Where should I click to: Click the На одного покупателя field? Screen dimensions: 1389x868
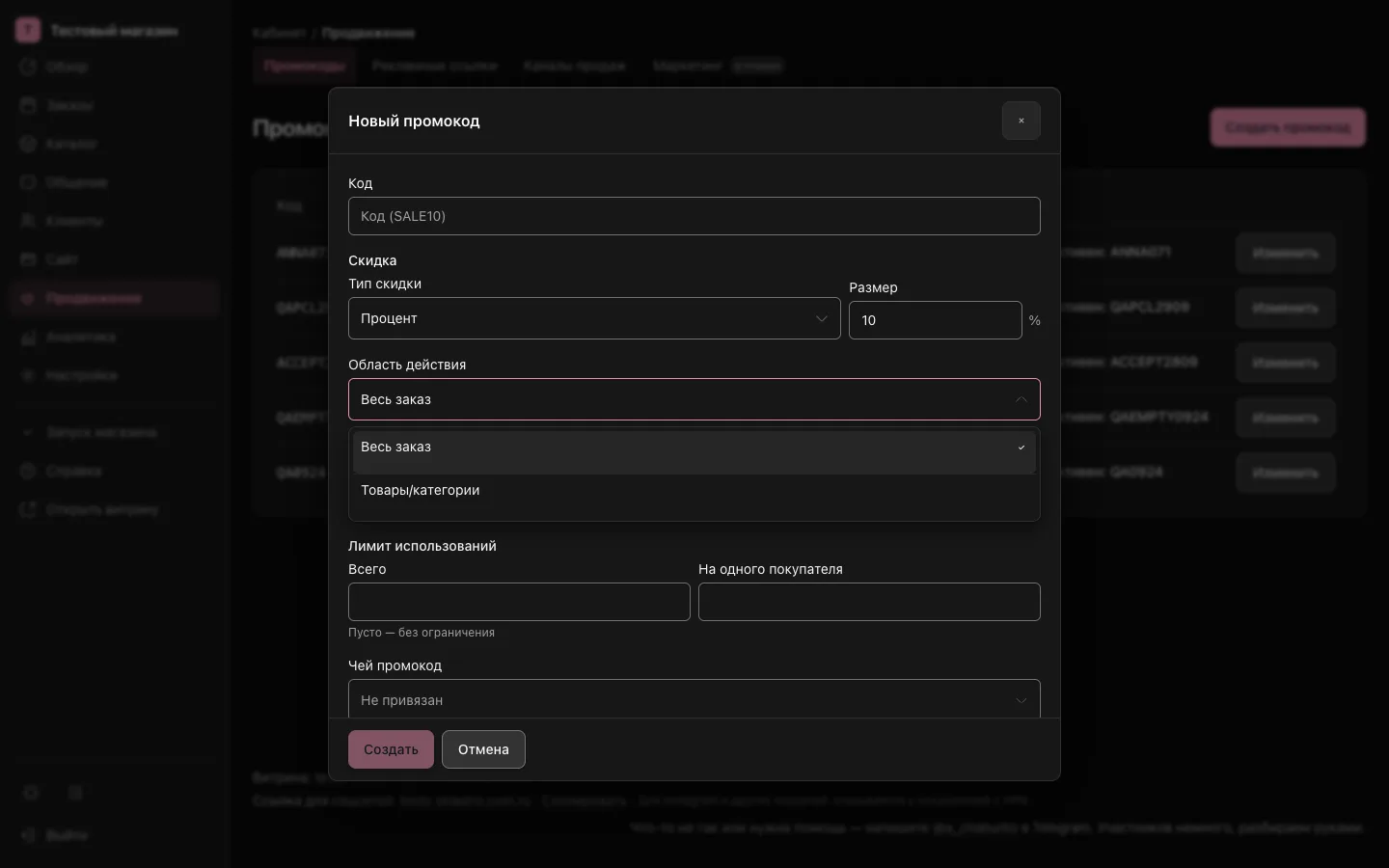(869, 602)
